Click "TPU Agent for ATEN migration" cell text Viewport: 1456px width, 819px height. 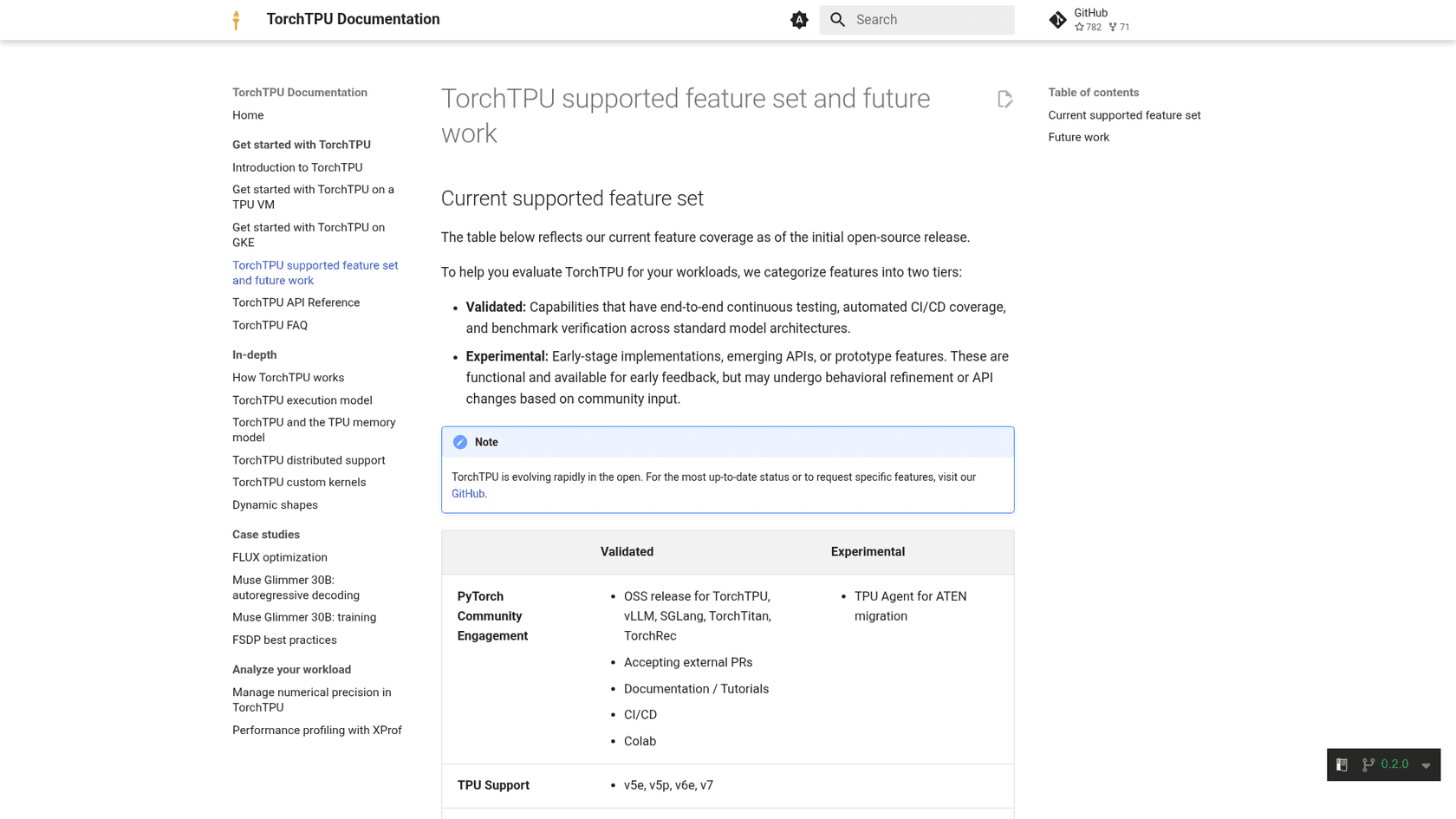(910, 606)
